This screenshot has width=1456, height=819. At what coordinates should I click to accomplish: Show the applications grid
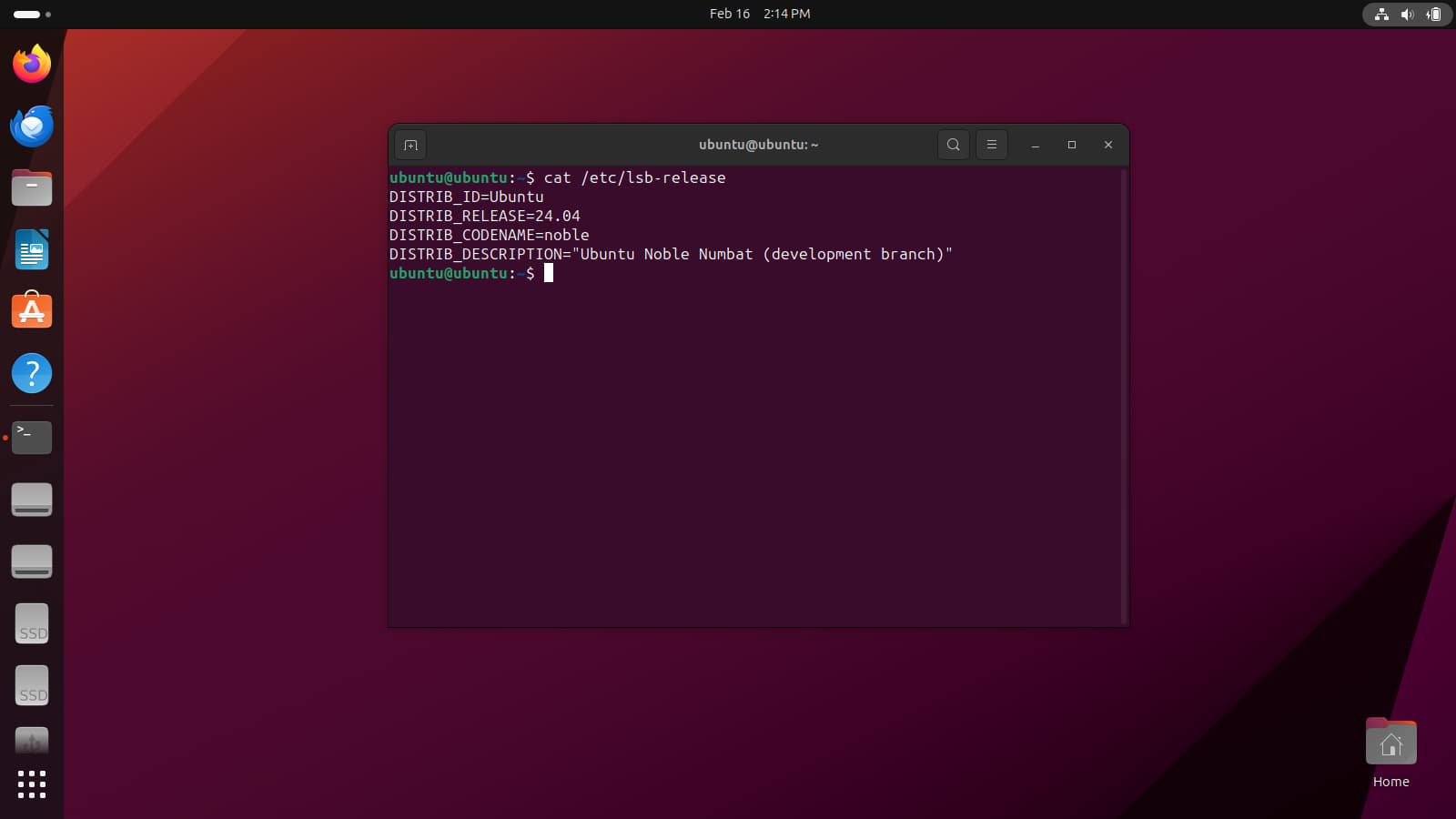coord(32,784)
